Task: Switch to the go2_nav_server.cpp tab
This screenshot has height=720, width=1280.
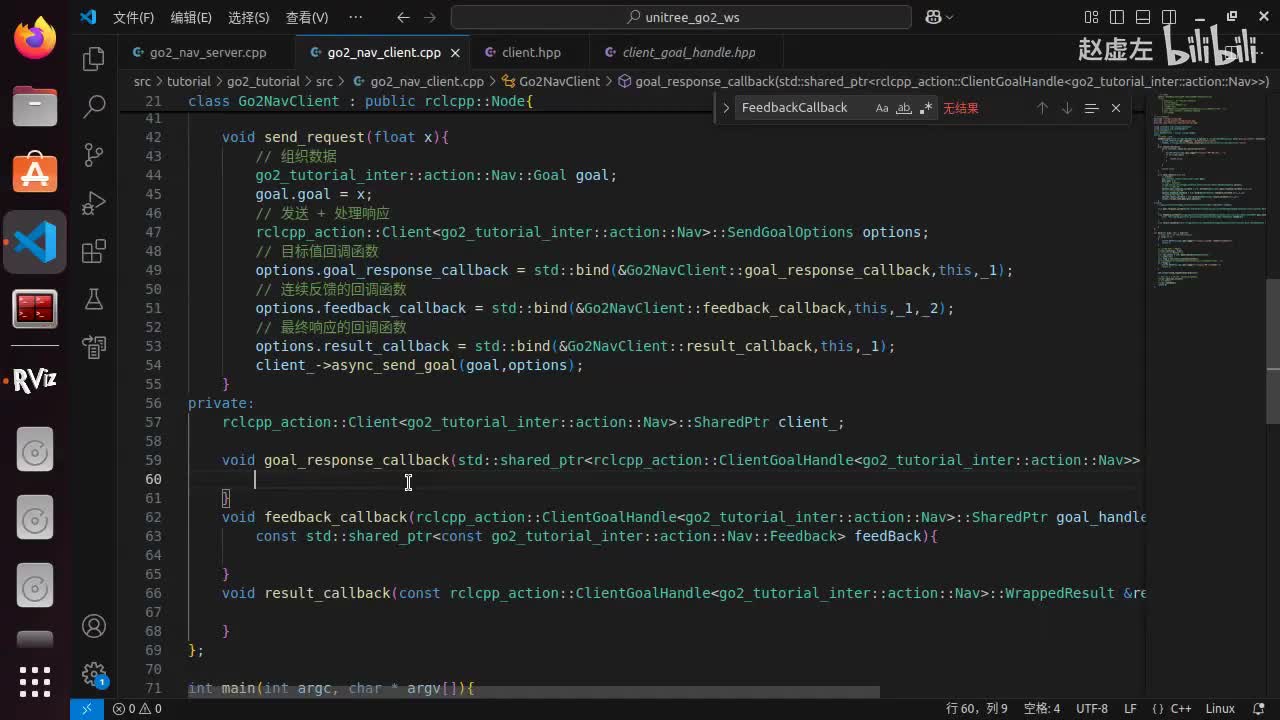Action: pos(208,52)
